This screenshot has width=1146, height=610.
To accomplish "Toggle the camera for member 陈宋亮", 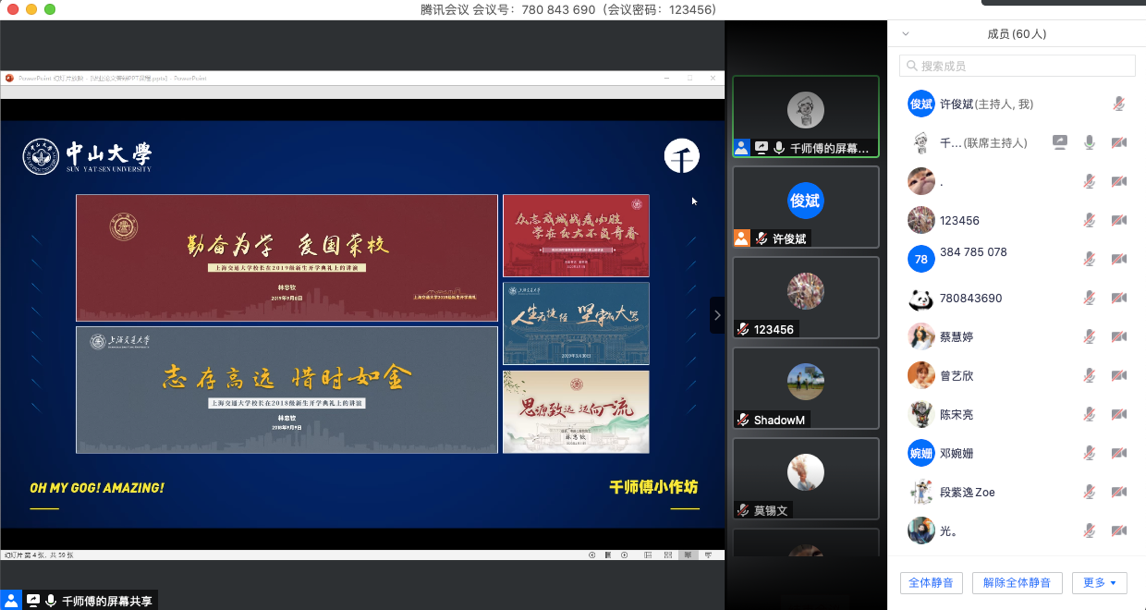I will pyautogui.click(x=1119, y=415).
